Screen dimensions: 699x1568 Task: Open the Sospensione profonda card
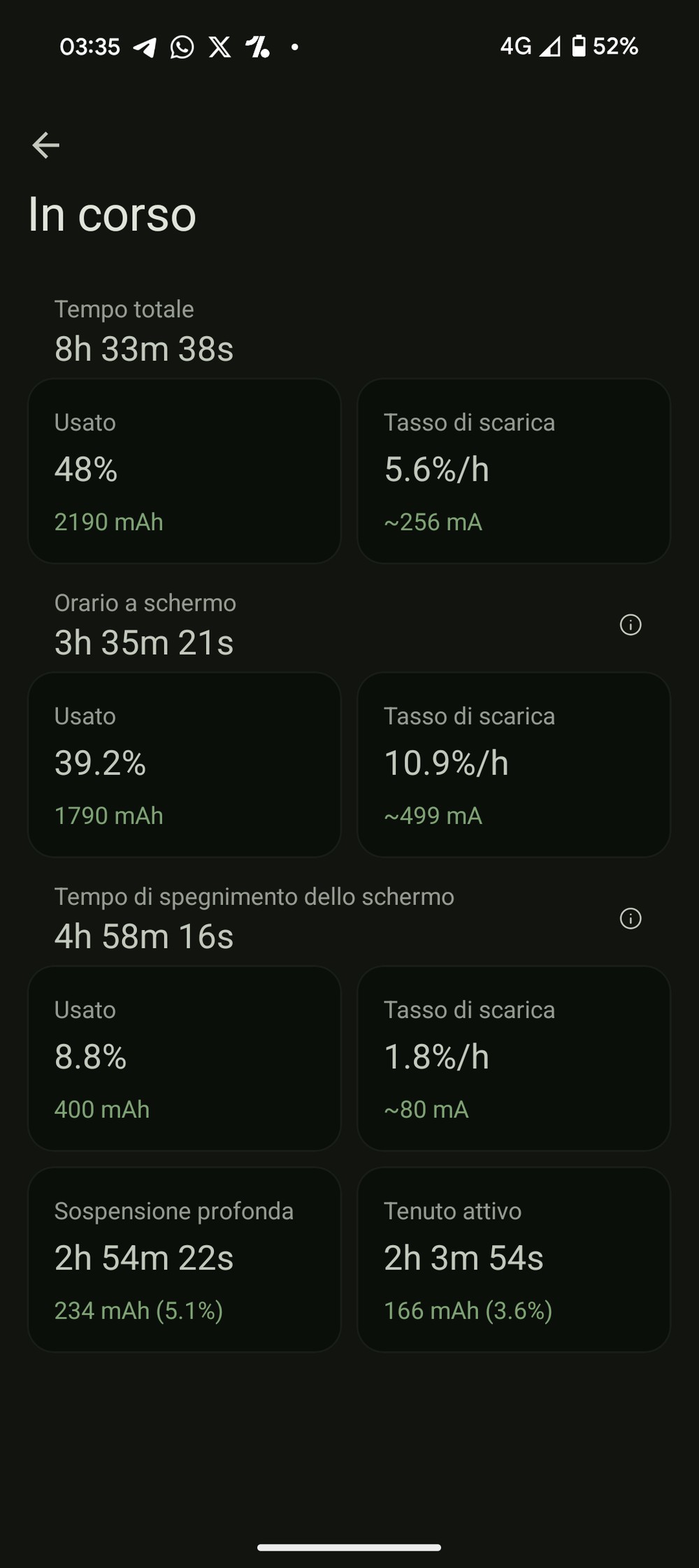pos(185,1259)
